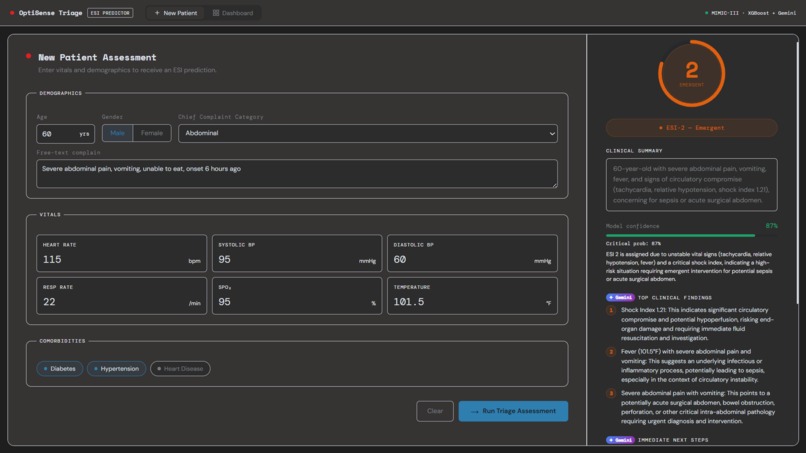Click the 87% confidence value
The image size is (806, 453).
coord(771,226)
